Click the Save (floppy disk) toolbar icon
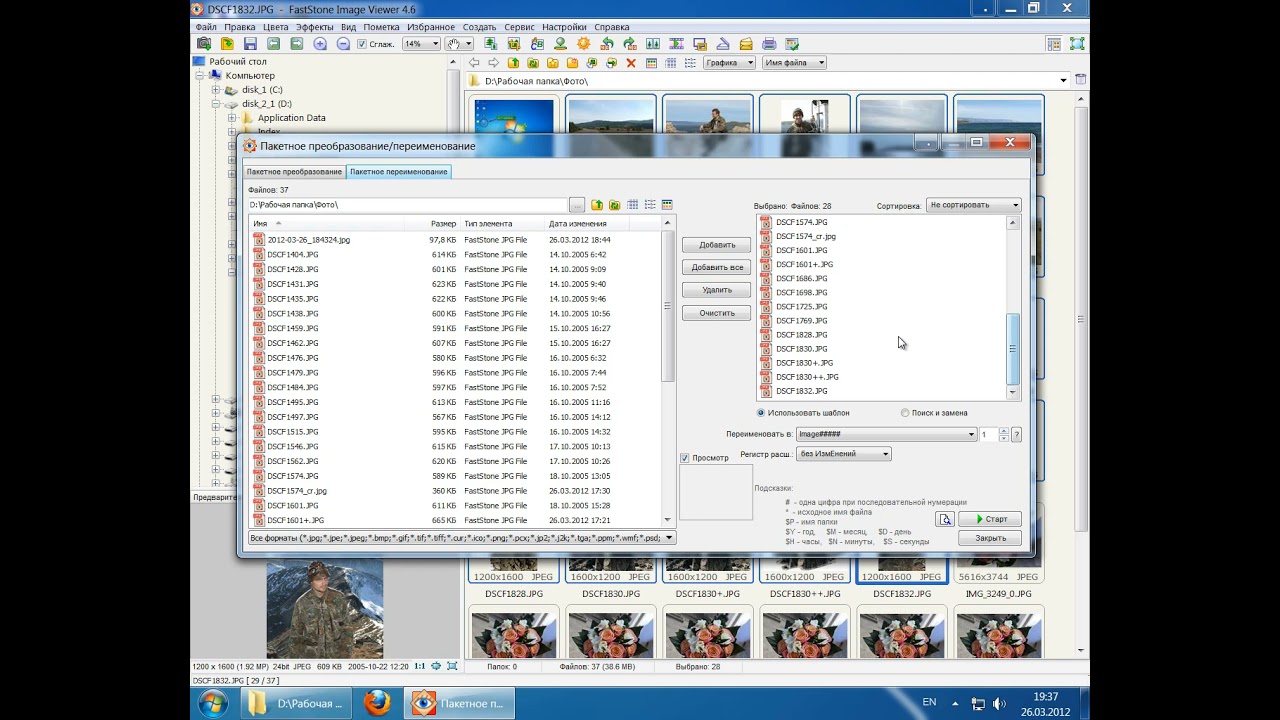 250,44
